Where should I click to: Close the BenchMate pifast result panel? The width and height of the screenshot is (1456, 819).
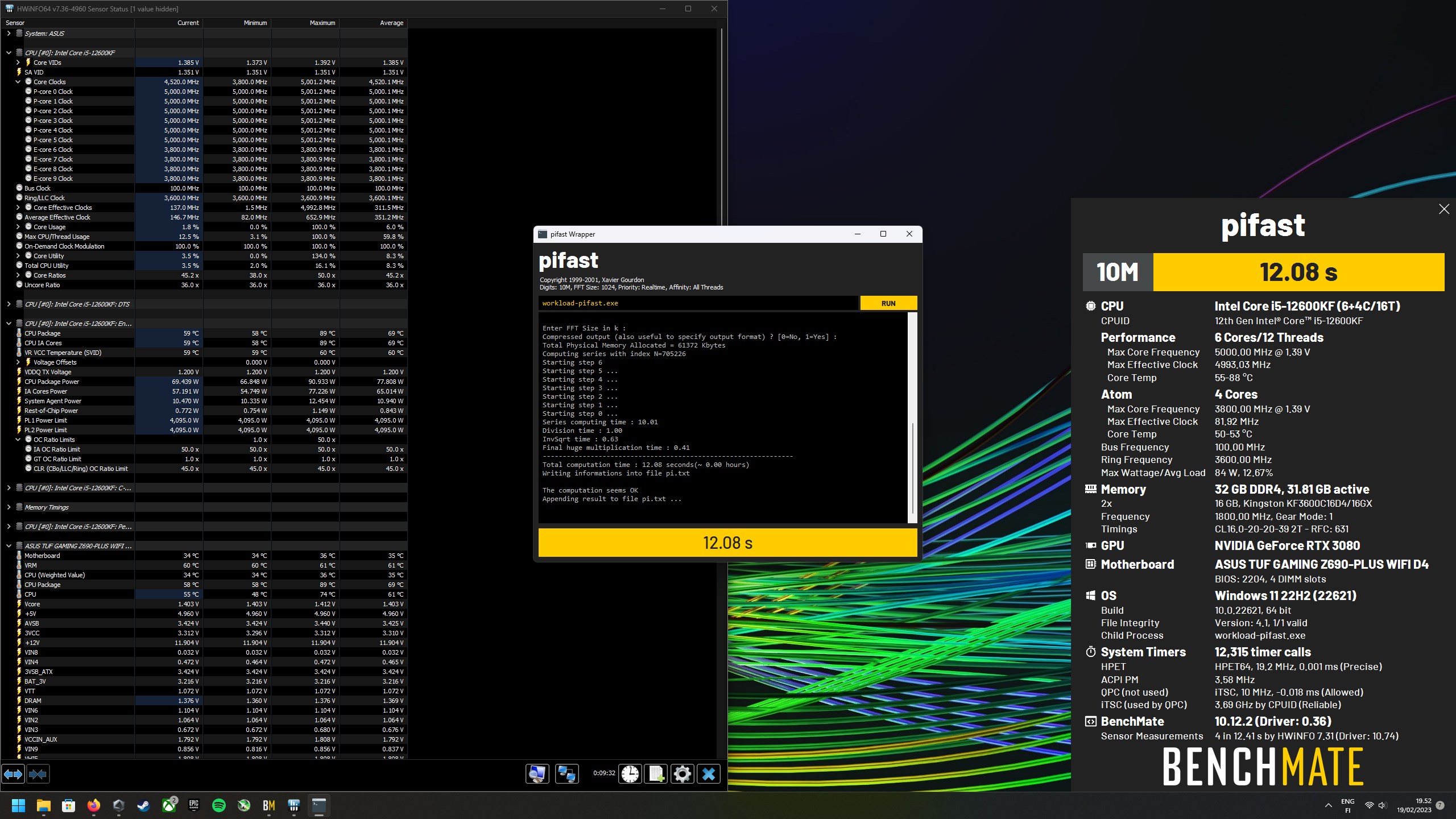tap(1444, 209)
